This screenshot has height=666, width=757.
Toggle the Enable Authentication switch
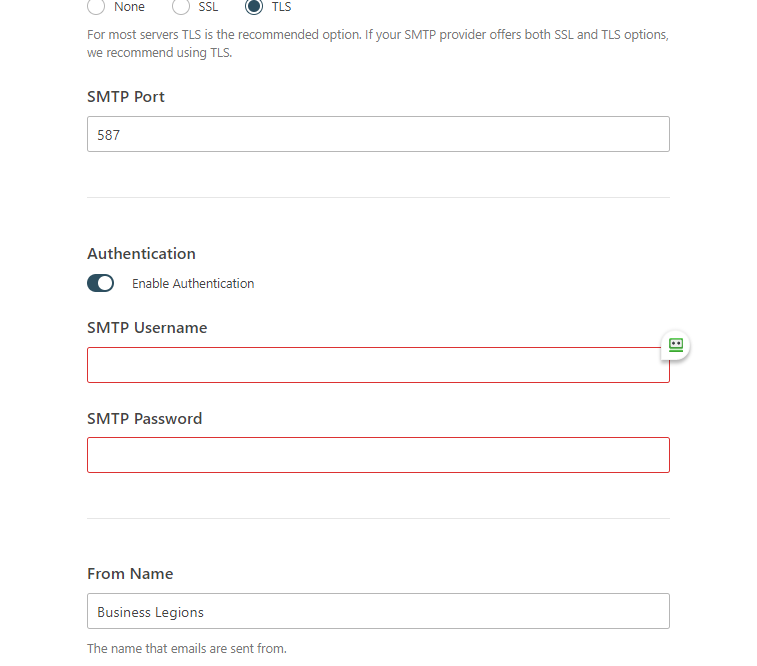[x=101, y=283]
